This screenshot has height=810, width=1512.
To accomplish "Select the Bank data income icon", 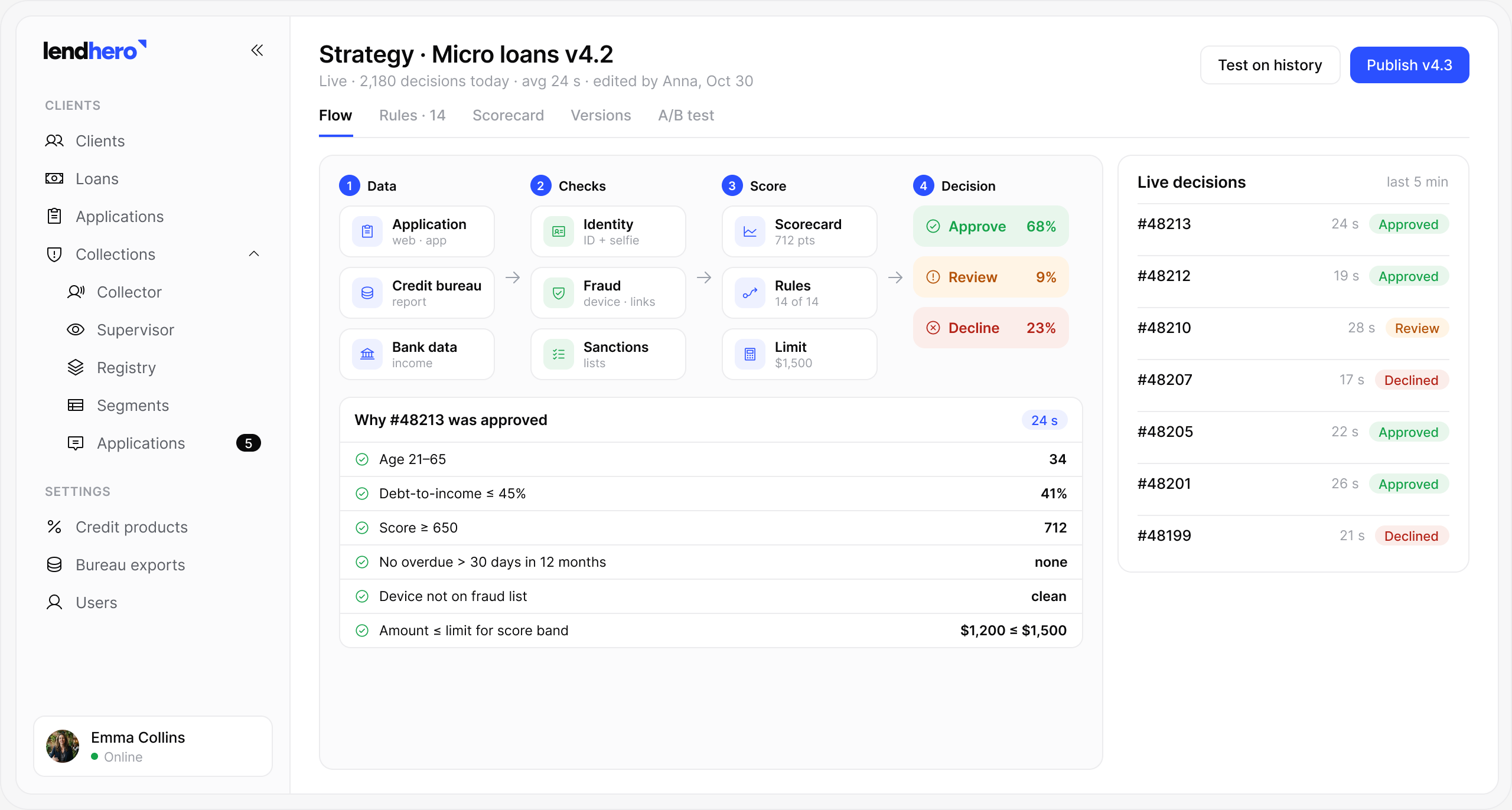I will click(367, 354).
